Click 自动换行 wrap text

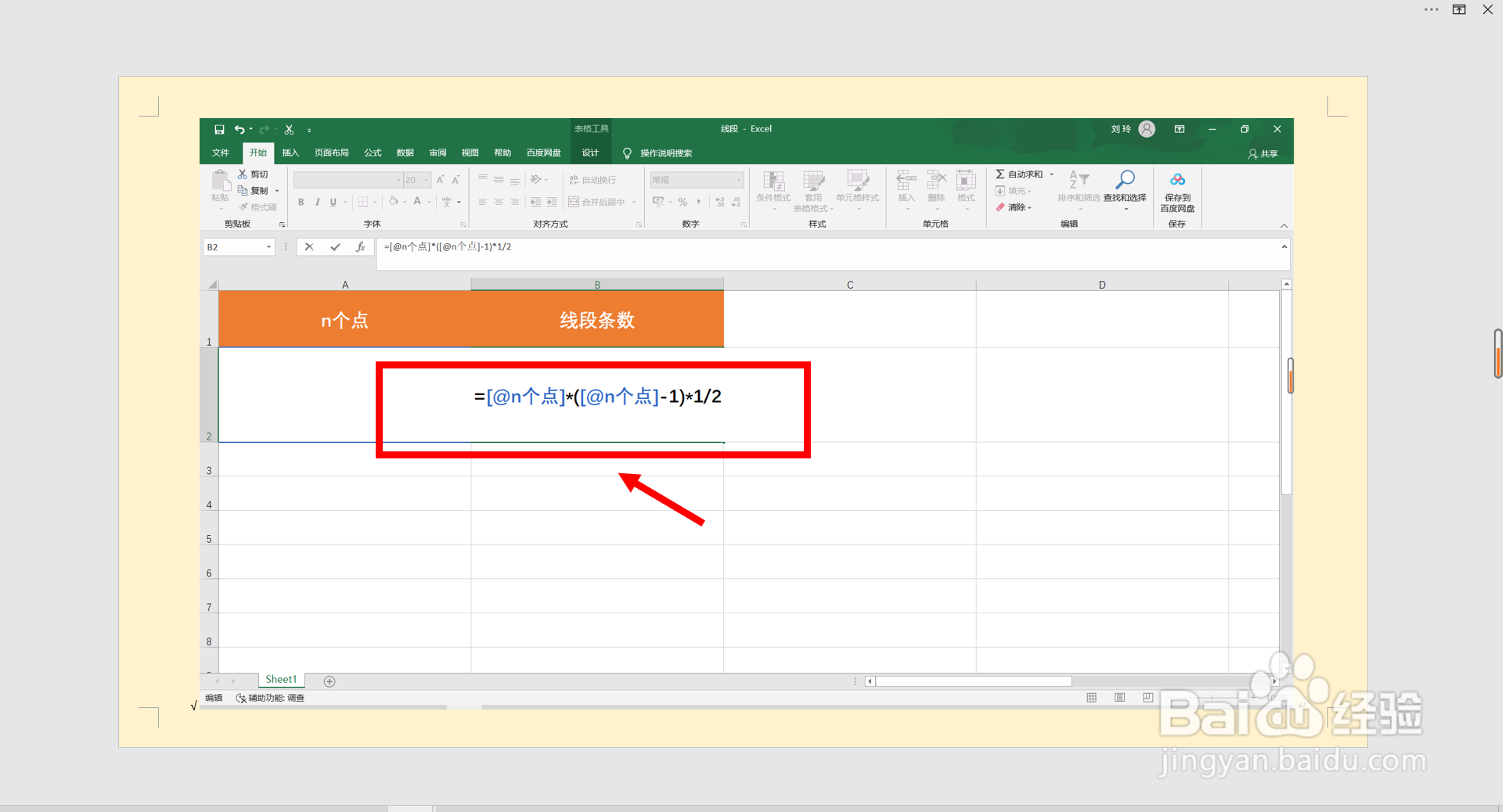(592, 180)
